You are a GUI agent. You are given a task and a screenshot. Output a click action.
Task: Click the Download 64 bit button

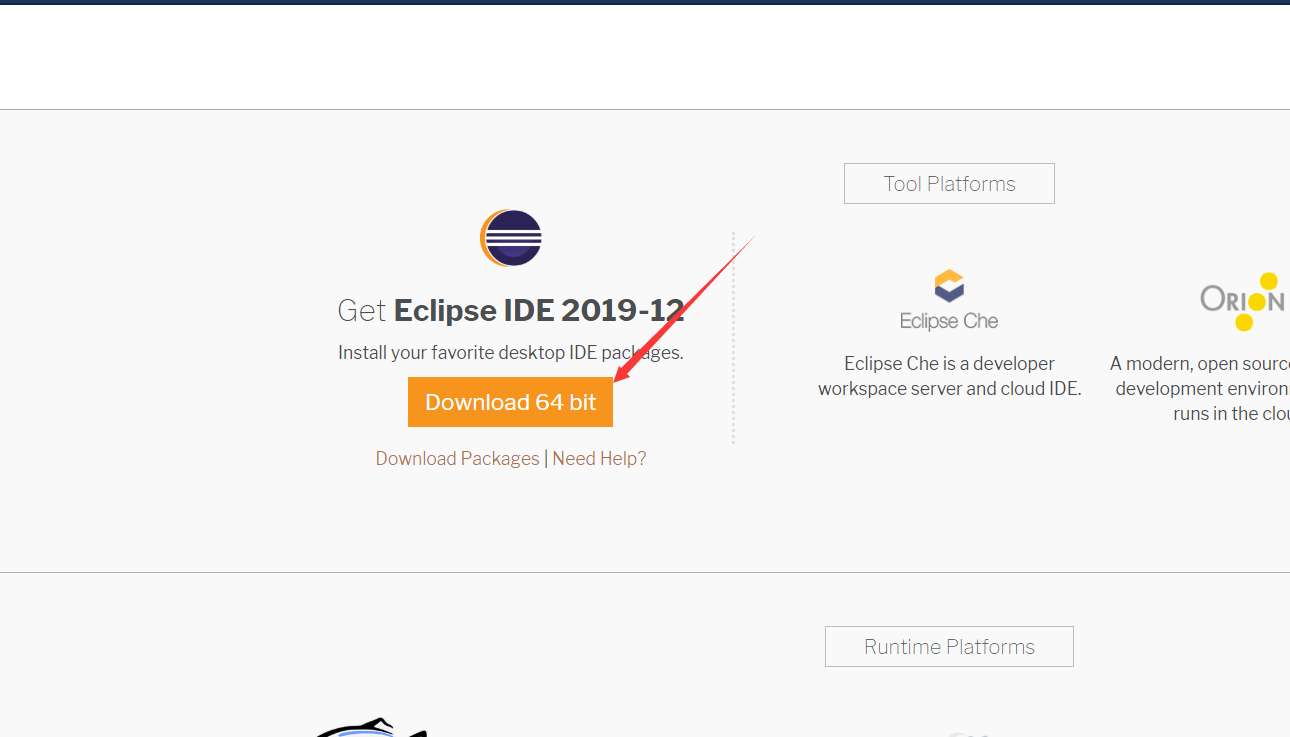510,402
